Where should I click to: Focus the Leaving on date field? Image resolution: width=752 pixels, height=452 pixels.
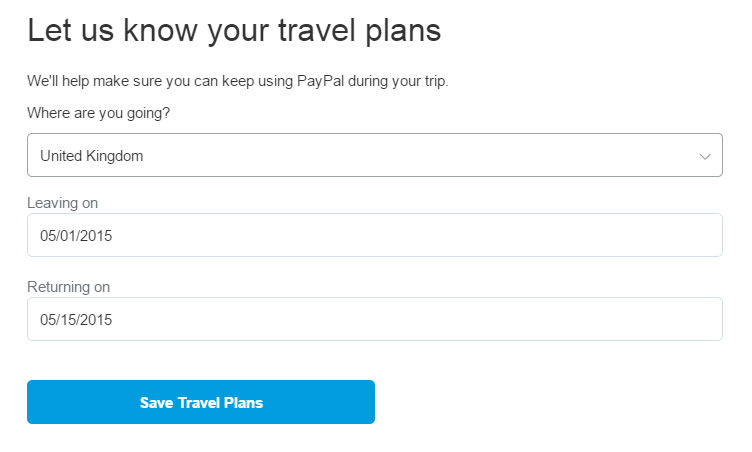click(375, 235)
